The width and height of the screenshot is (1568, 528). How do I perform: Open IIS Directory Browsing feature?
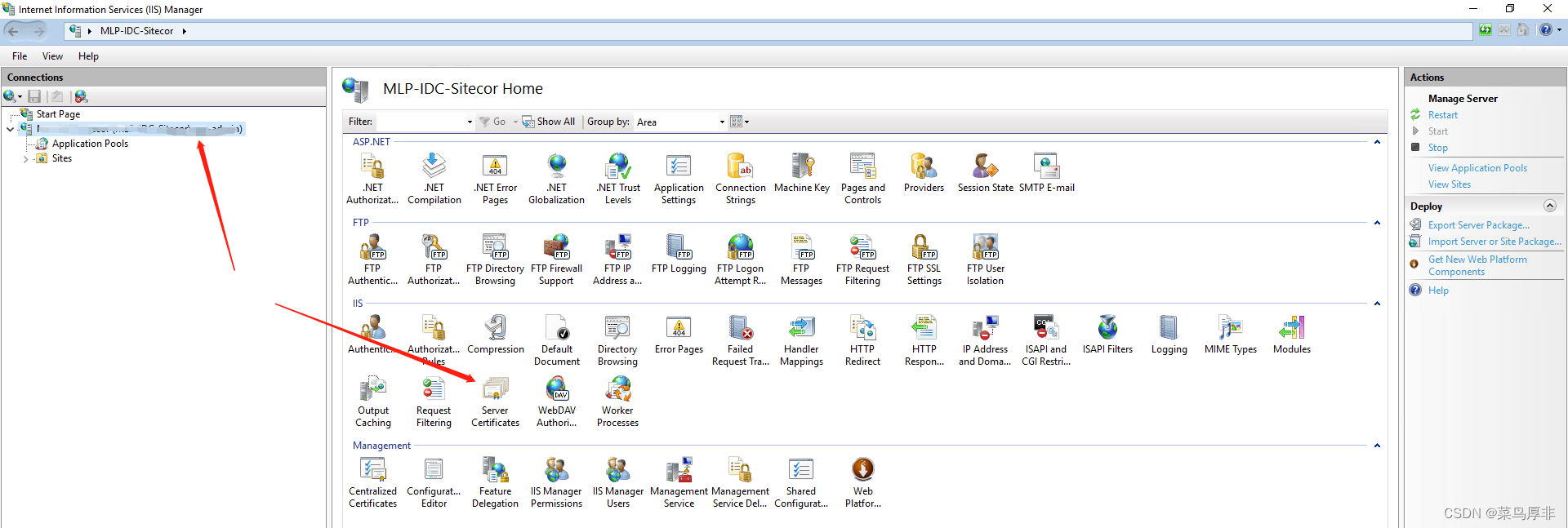click(x=617, y=340)
